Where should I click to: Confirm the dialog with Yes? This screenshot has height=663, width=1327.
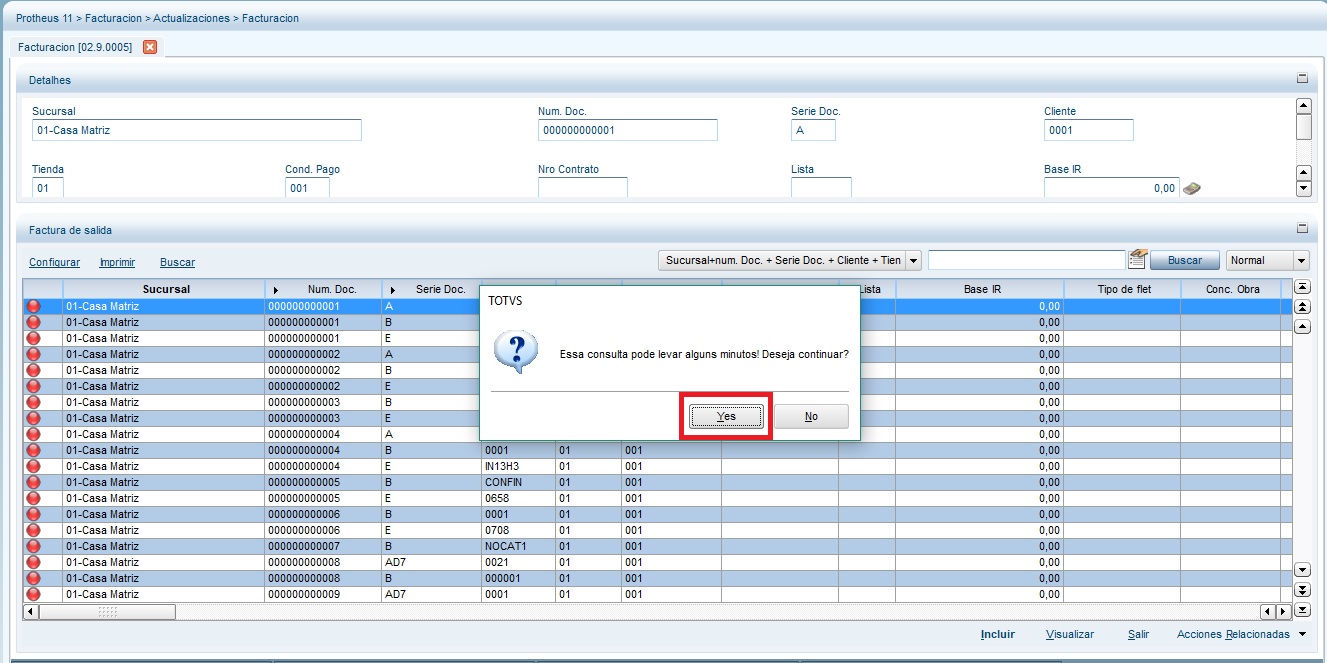tap(727, 416)
